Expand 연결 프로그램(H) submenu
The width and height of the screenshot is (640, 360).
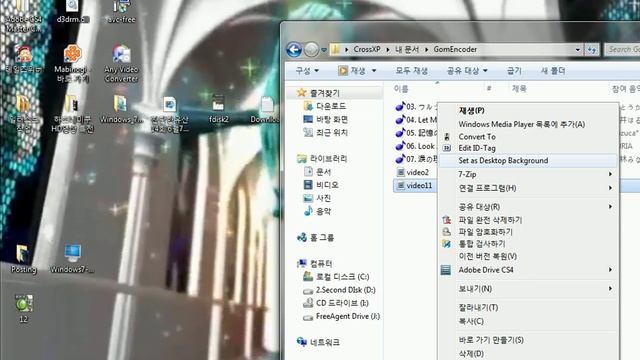point(528,188)
